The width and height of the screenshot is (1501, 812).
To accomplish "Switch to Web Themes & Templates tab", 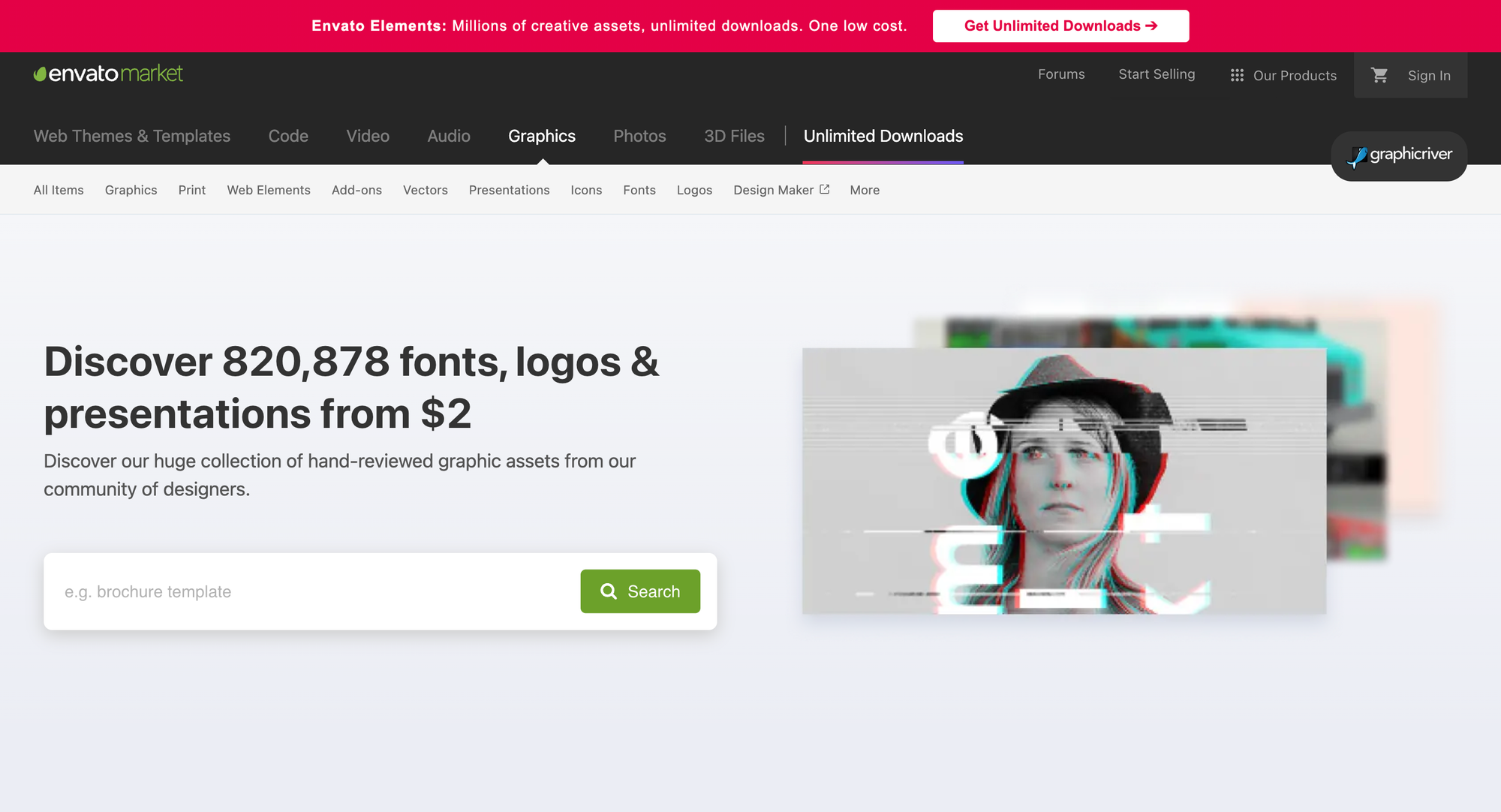I will pos(132,136).
